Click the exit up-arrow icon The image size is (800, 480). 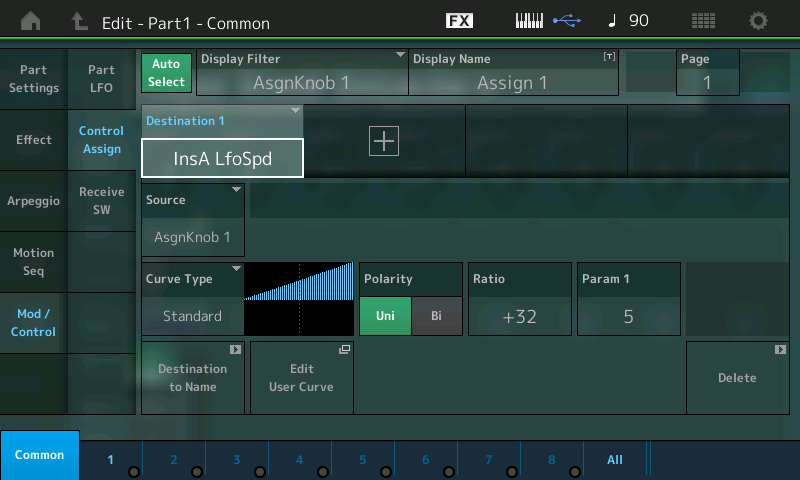79,21
